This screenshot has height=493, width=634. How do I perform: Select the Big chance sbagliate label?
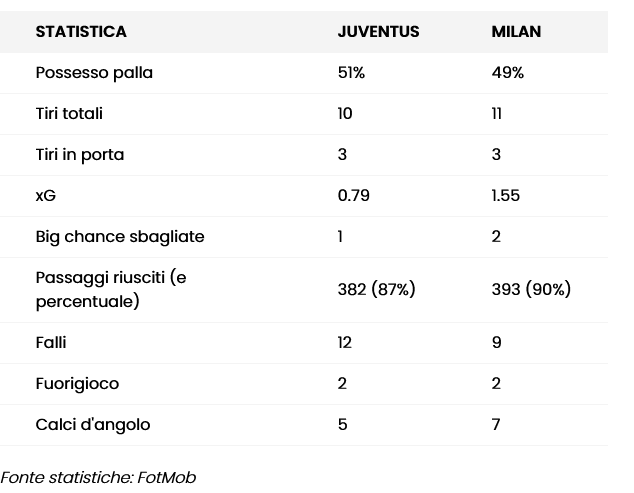tap(120, 237)
